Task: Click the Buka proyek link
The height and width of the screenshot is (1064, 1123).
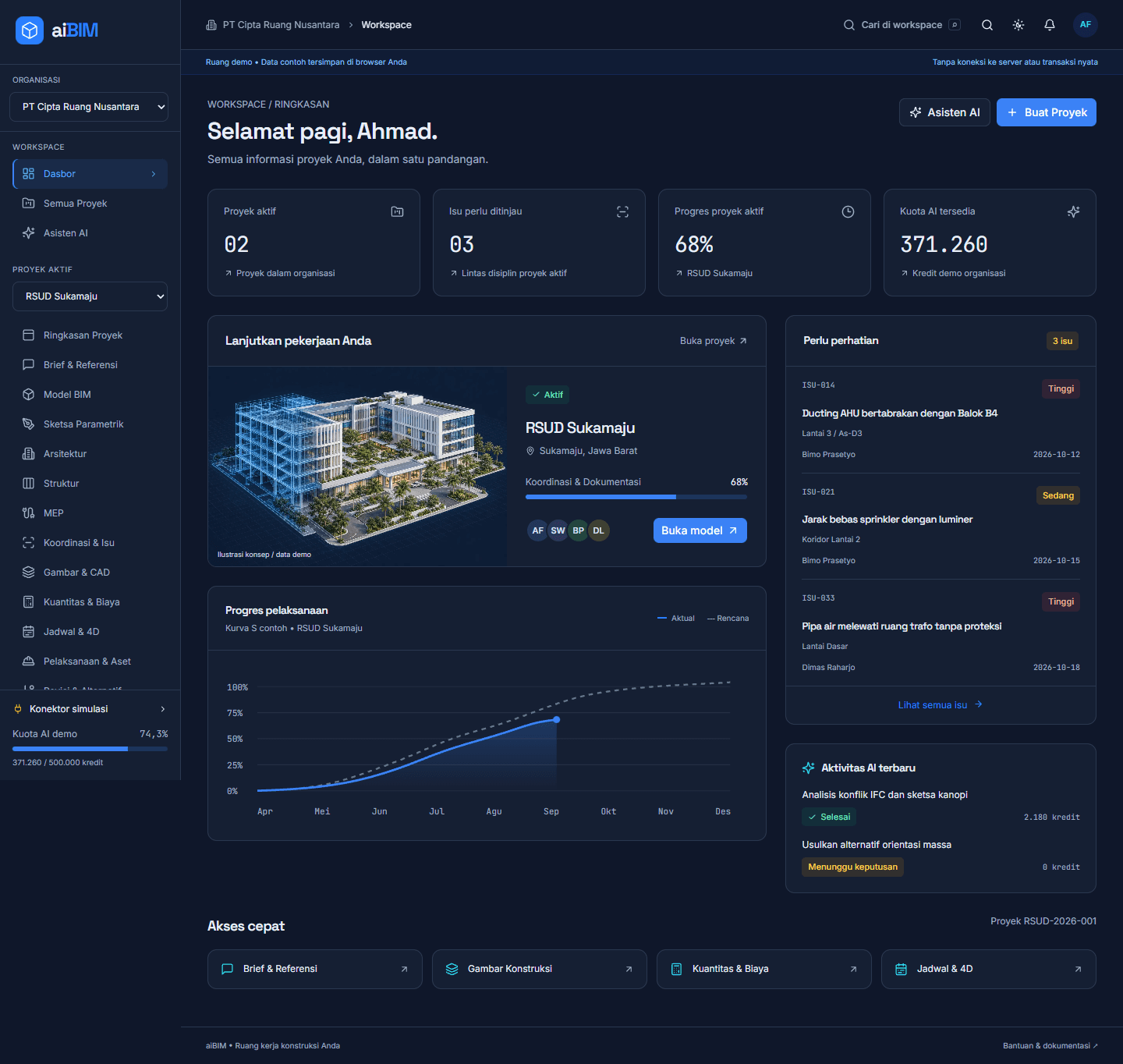Action: pos(714,341)
